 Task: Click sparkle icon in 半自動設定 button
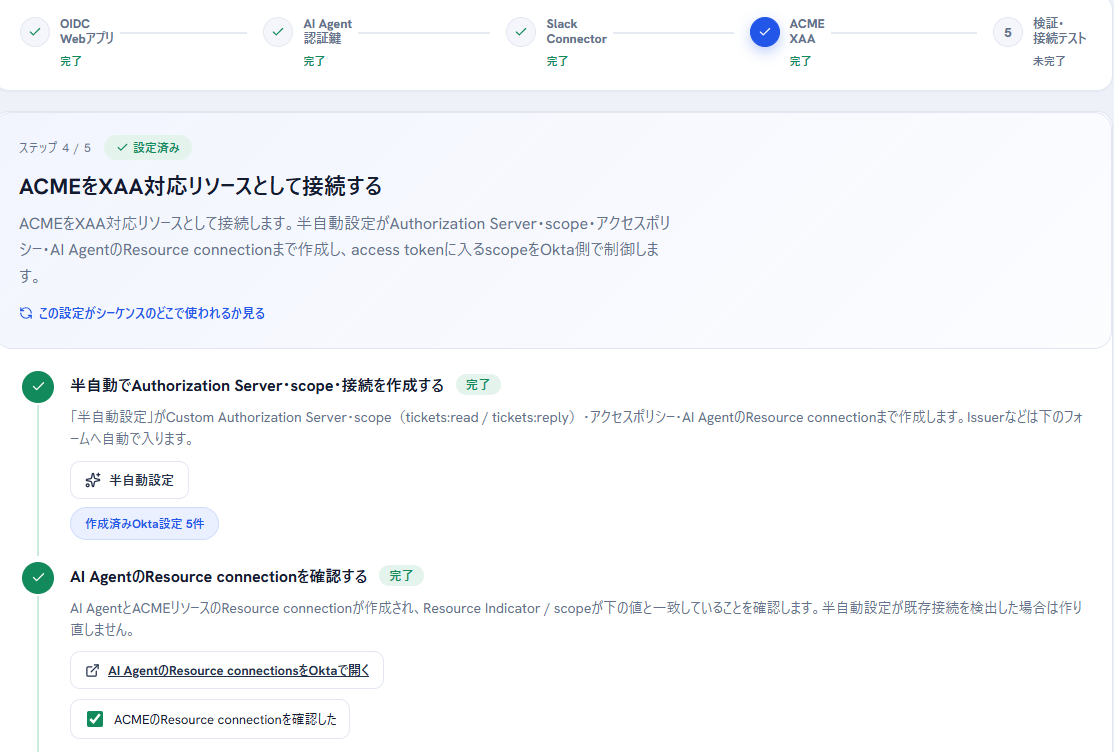tap(92, 480)
